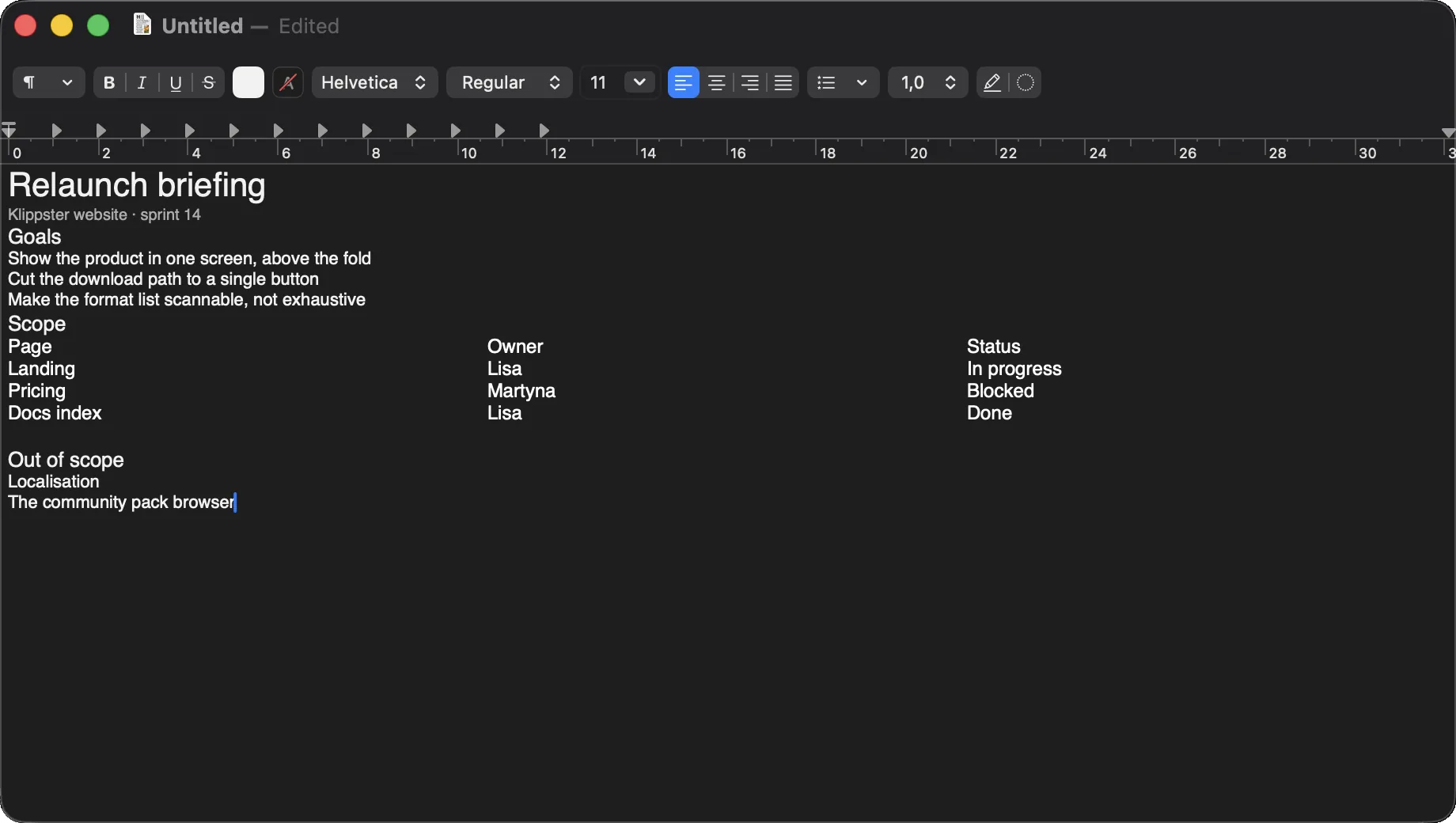Viewport: 1456px width, 823px height.
Task: Click the Out of scope heading
Action: [66, 460]
